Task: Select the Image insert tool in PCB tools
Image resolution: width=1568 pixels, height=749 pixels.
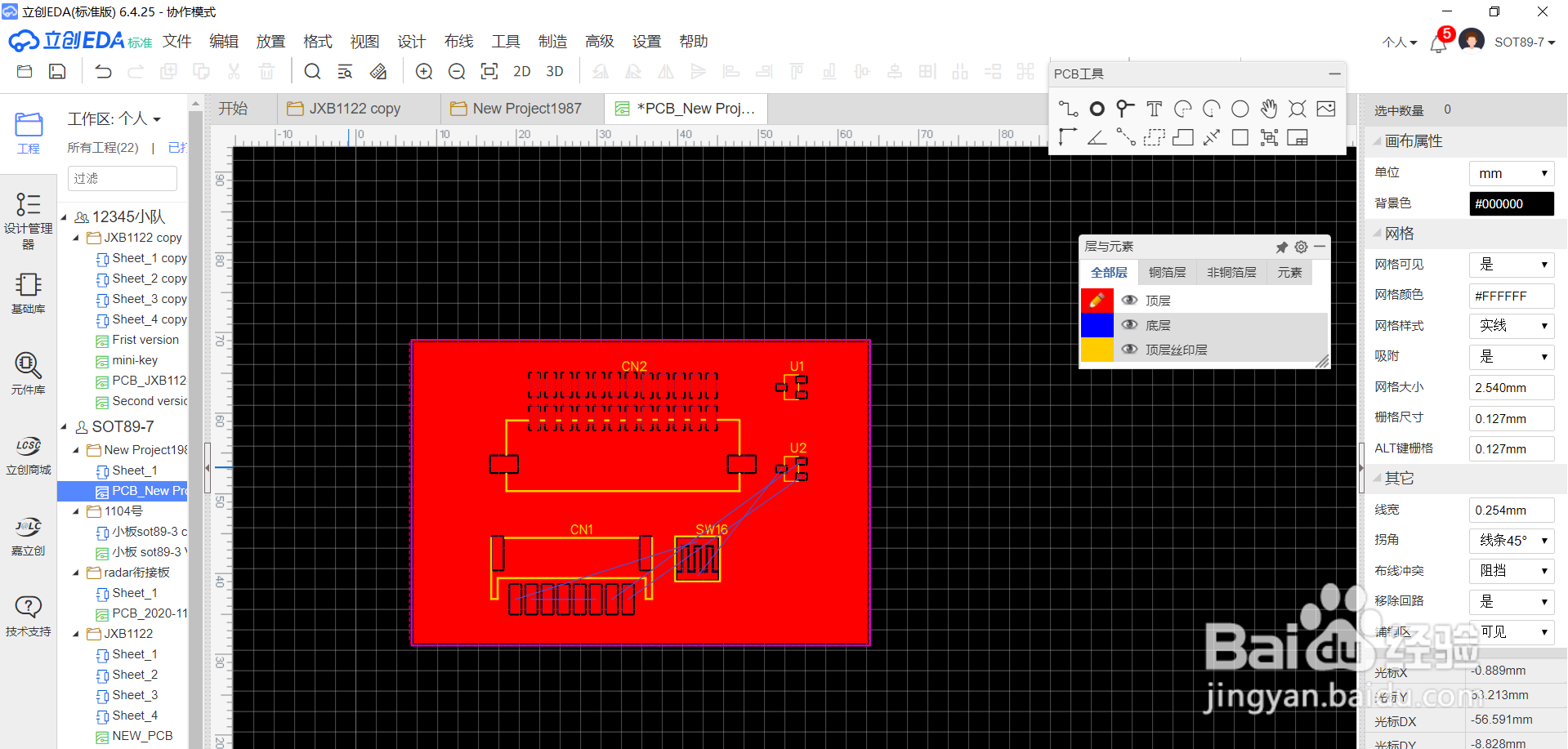Action: 1326,109
